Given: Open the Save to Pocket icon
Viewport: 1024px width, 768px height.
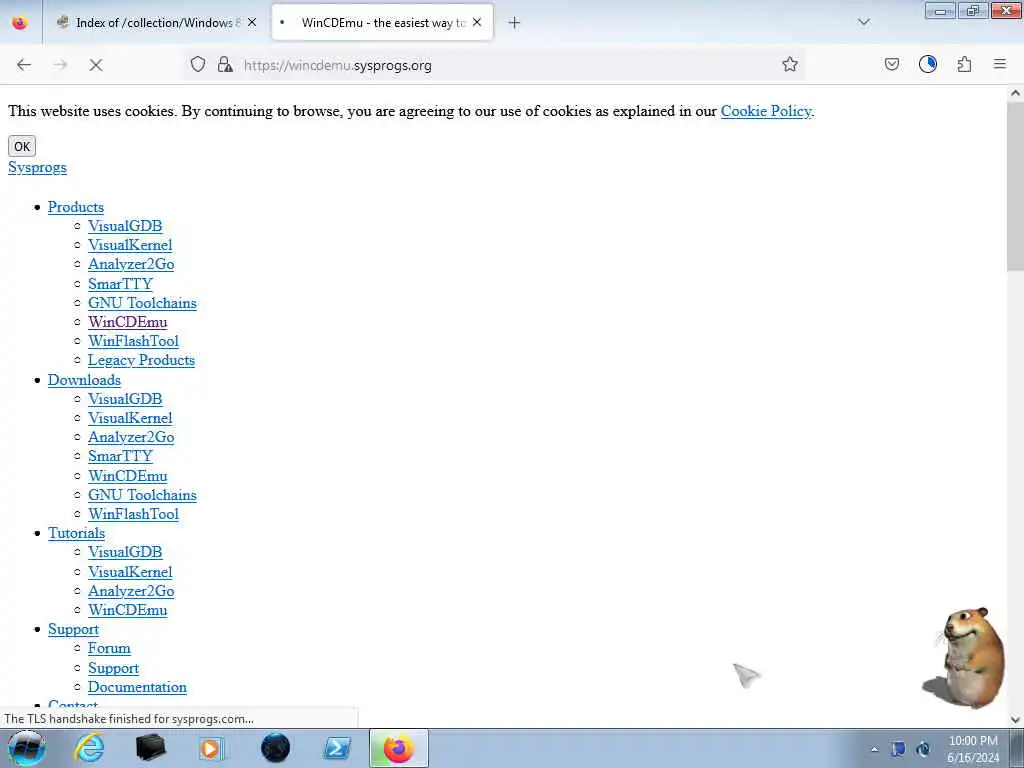Looking at the screenshot, I should point(891,64).
